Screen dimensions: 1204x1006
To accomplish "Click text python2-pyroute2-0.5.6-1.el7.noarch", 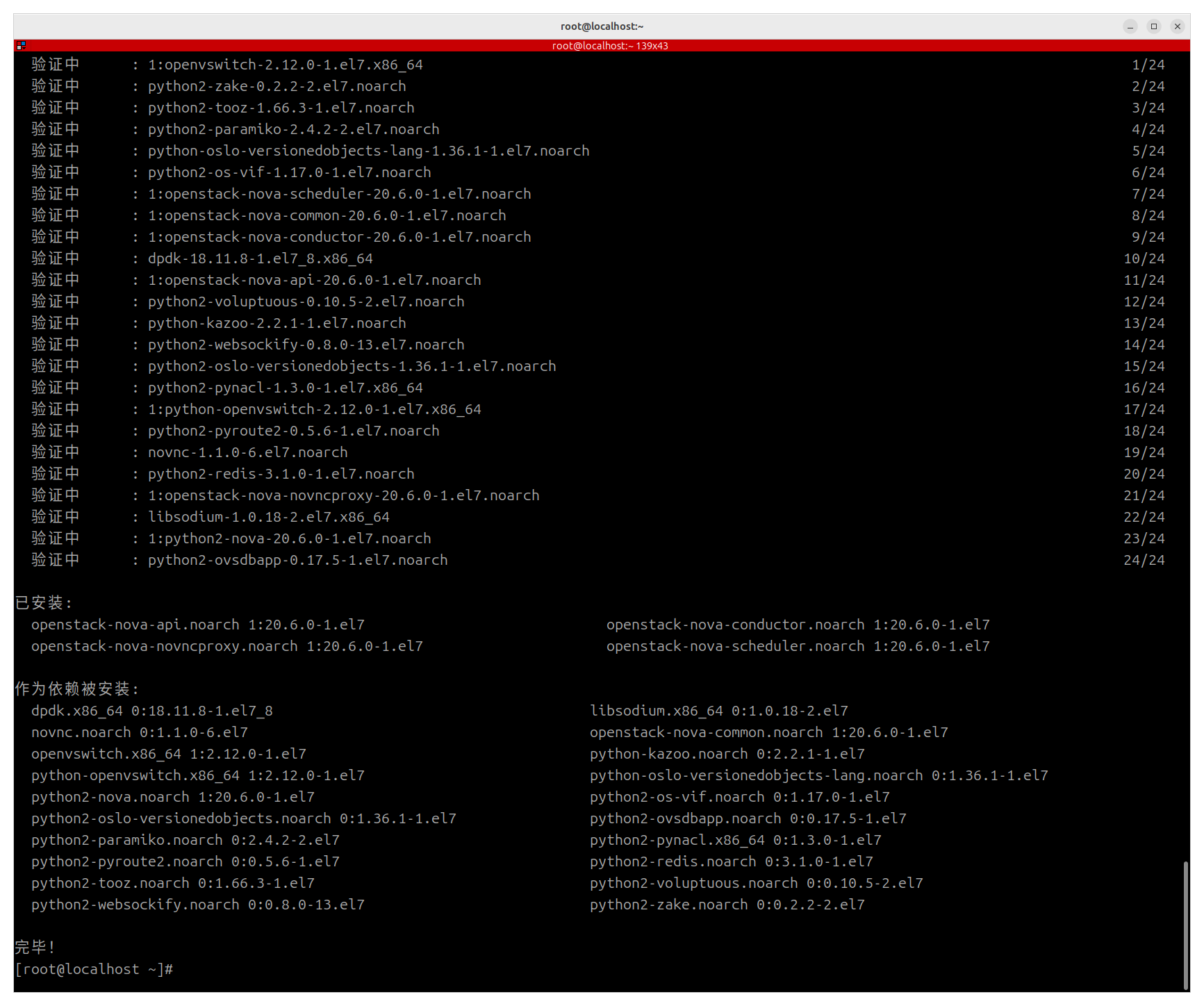I will 294,431.
